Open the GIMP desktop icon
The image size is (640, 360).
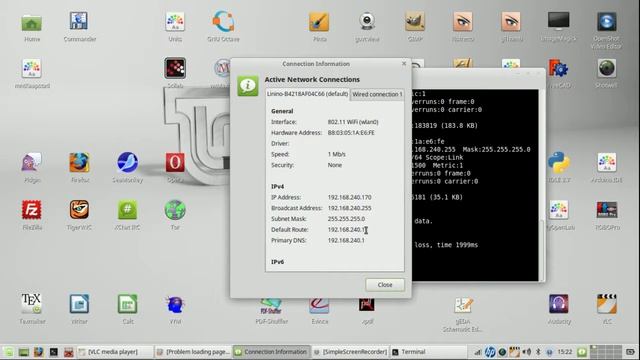pyautogui.click(x=415, y=21)
